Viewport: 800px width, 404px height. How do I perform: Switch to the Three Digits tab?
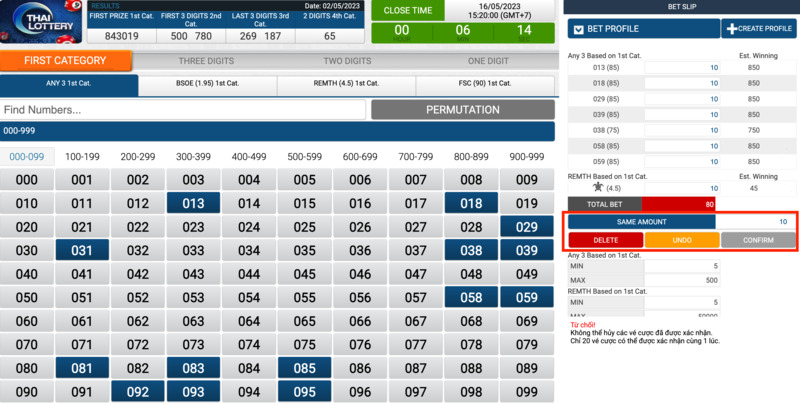point(206,61)
